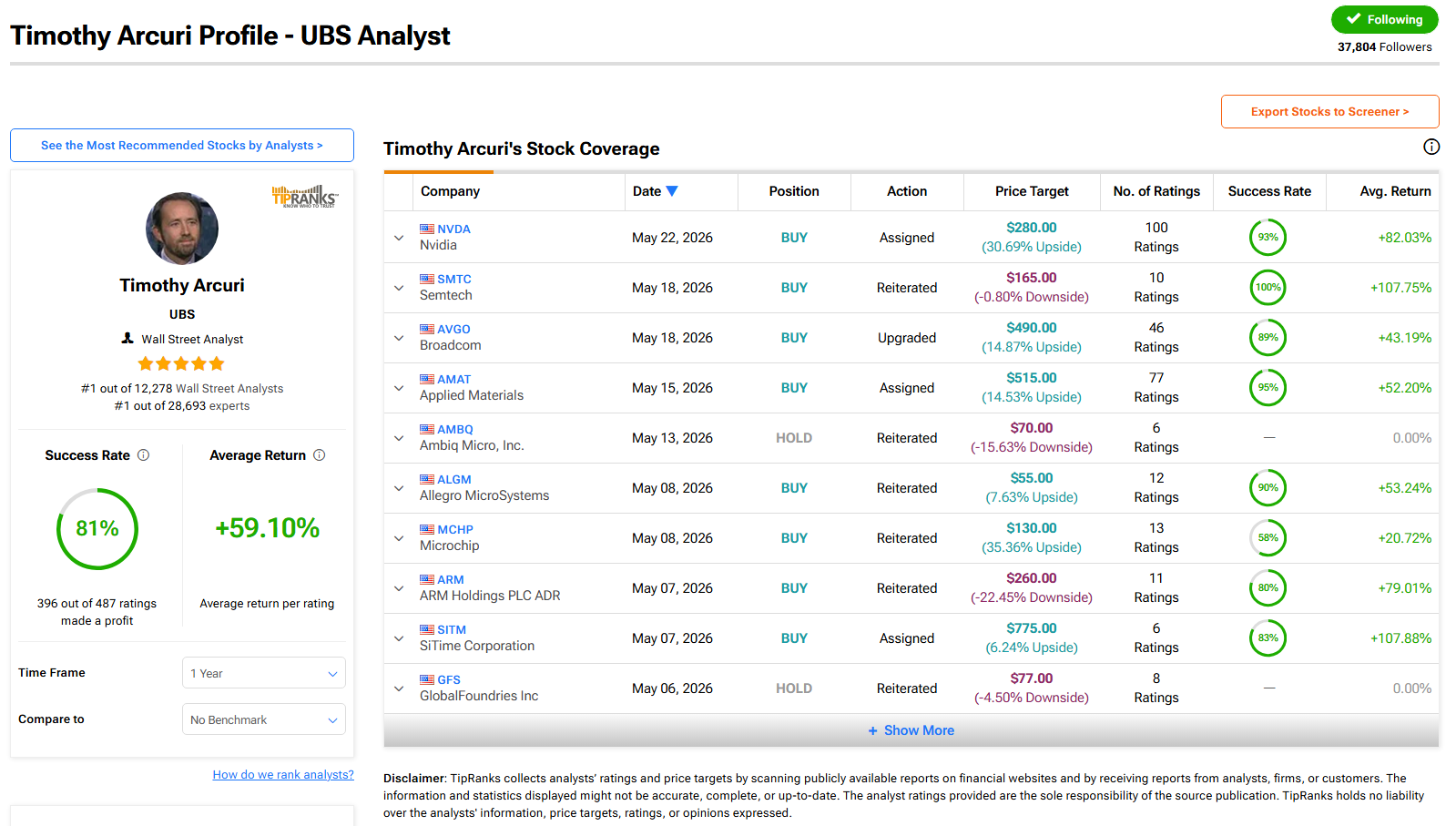The width and height of the screenshot is (1456, 826).
Task: Expand the ALGM Allegro MicroSystems row
Action: point(399,488)
